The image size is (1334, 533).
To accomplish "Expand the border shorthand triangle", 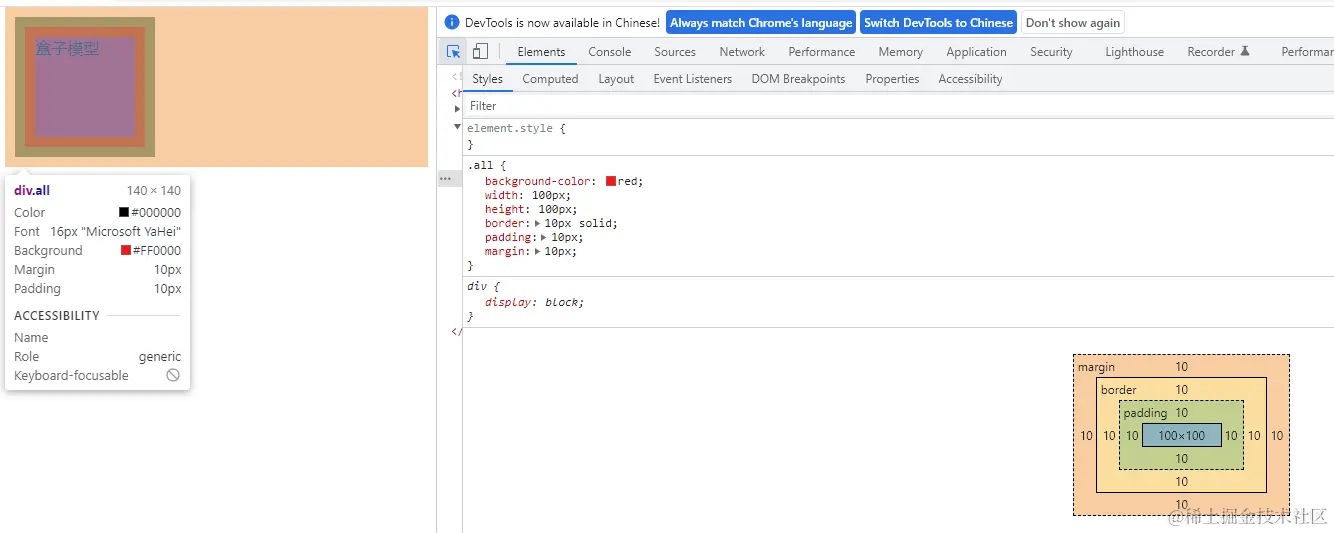I will click(537, 223).
